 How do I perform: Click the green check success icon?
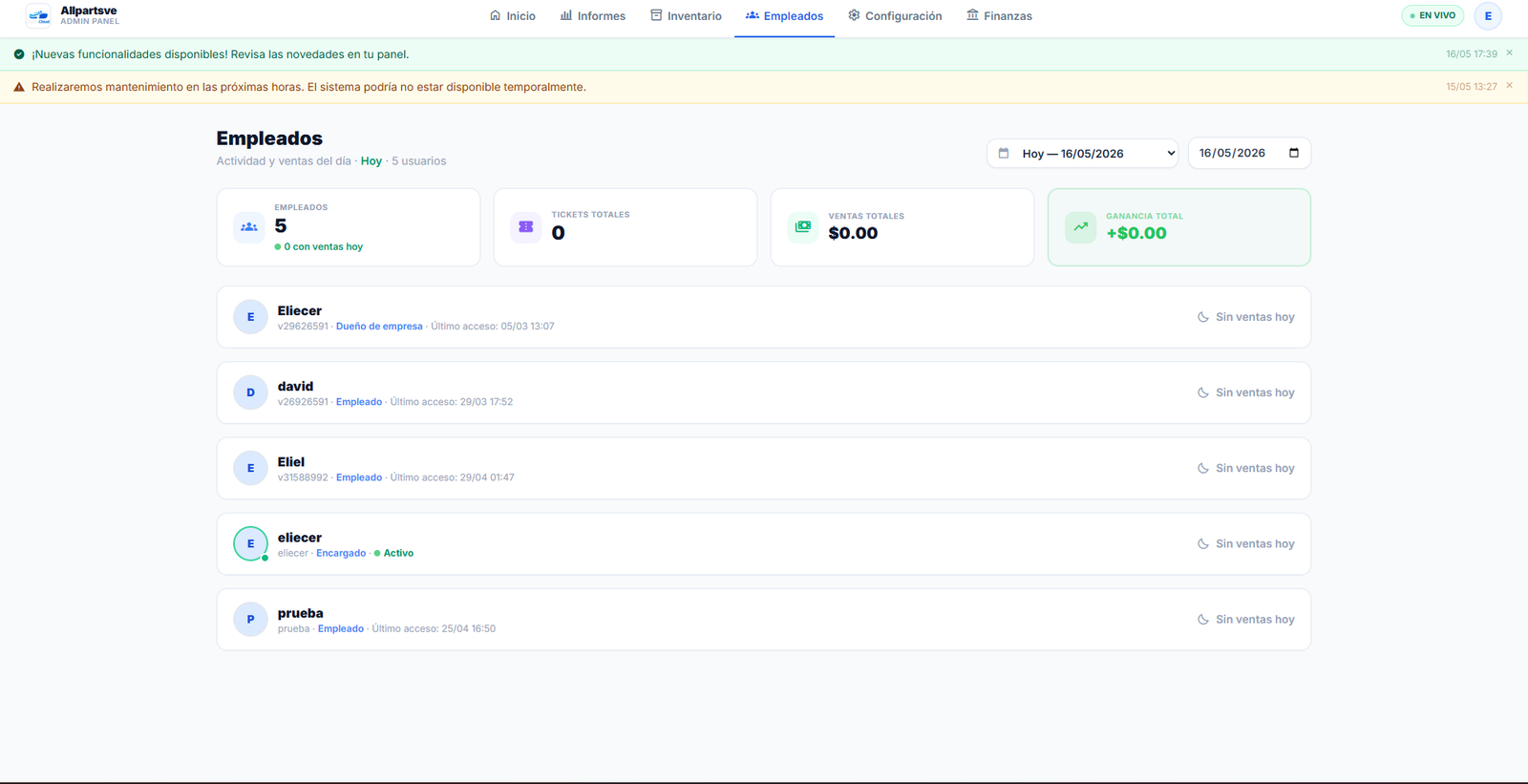(x=19, y=54)
